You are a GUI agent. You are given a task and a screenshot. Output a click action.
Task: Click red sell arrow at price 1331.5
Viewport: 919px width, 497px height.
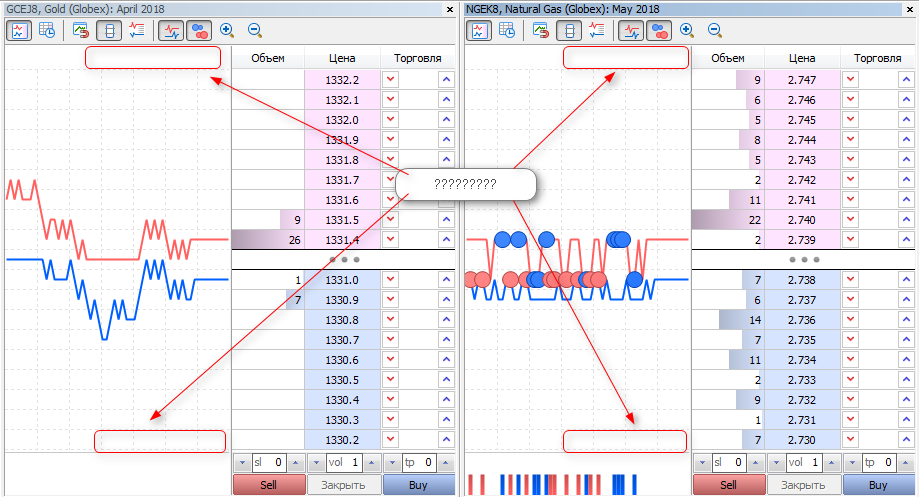390,219
